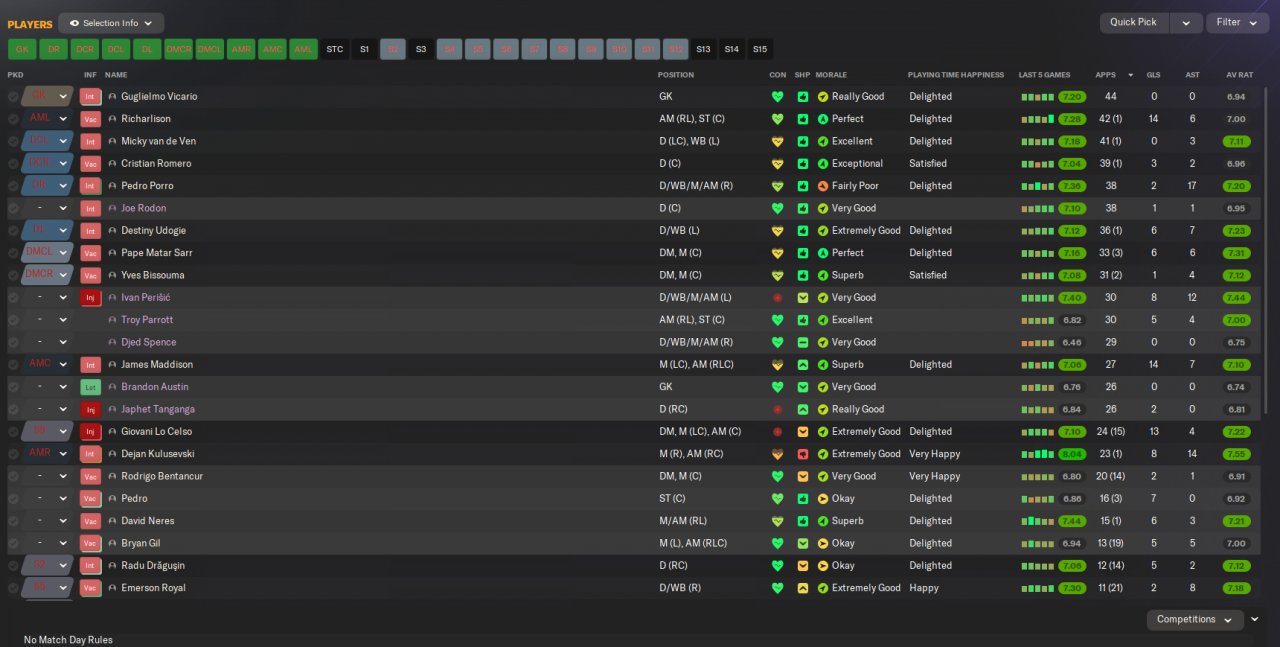
Task: Click the 7.55 average rating for Dejan Kulusevski
Action: click(1236, 454)
